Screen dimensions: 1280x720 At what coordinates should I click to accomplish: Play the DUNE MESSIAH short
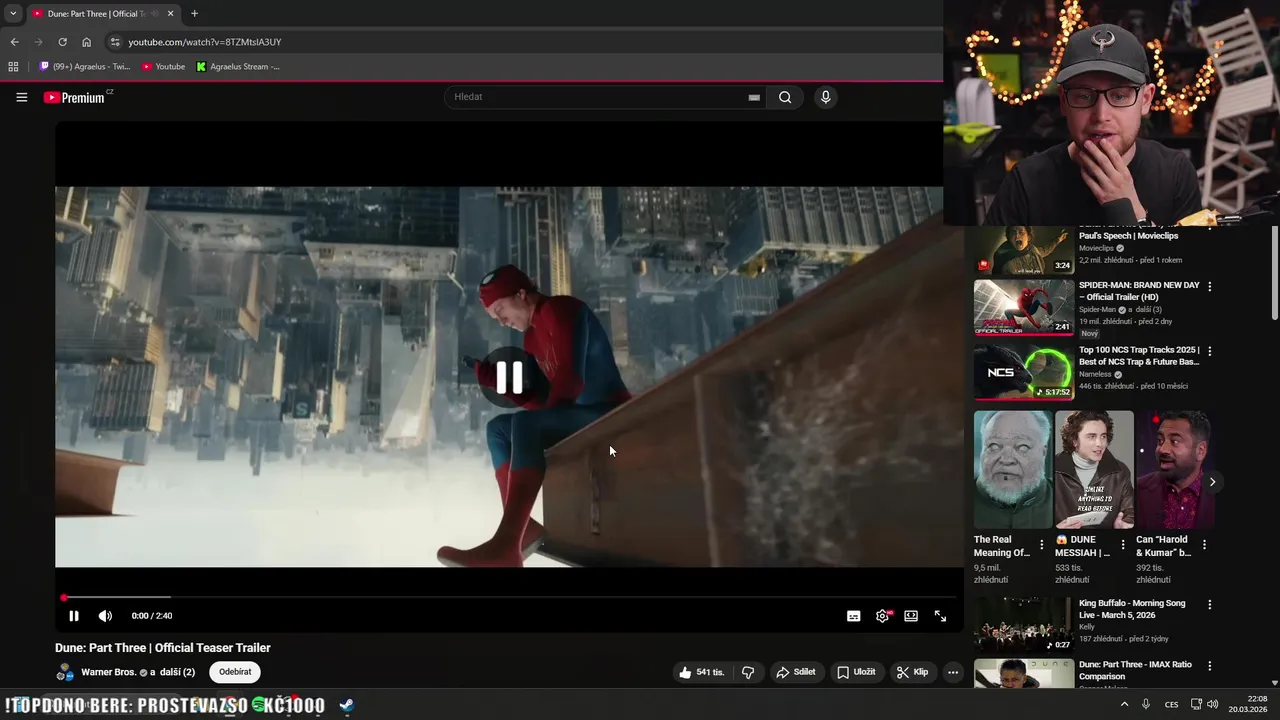click(x=1094, y=470)
